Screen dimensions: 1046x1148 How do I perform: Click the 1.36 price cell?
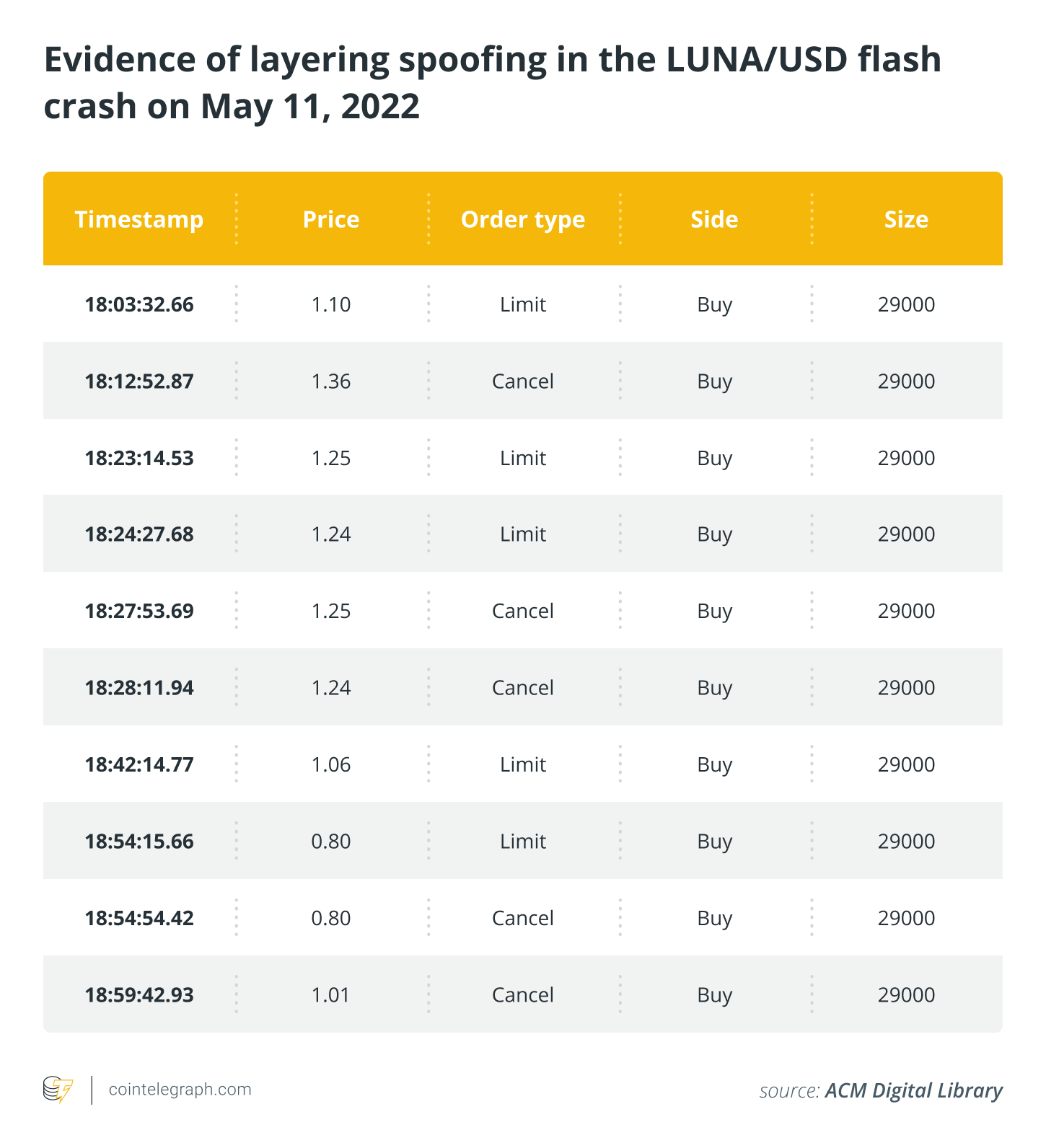[331, 381]
